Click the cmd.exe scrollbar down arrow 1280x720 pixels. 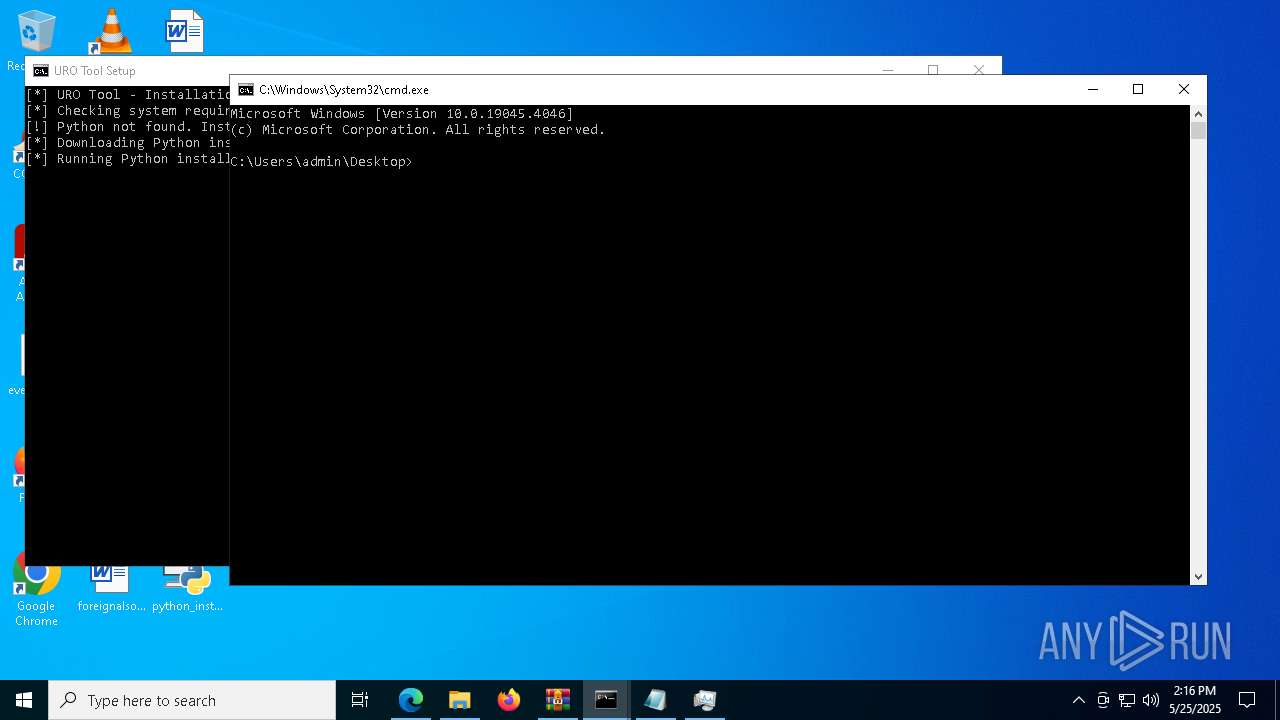[1198, 577]
